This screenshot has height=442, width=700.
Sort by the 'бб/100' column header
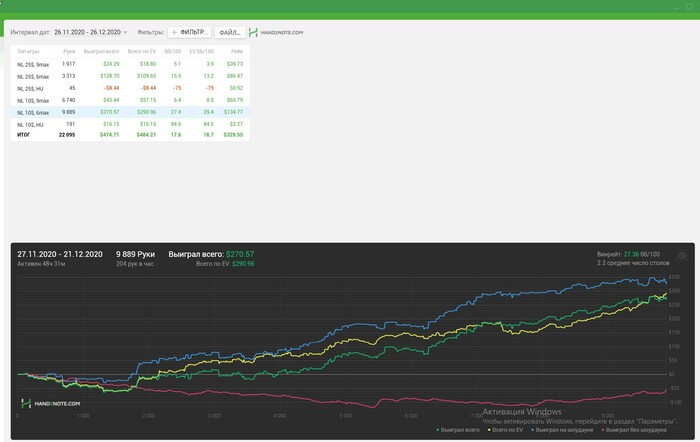point(173,51)
